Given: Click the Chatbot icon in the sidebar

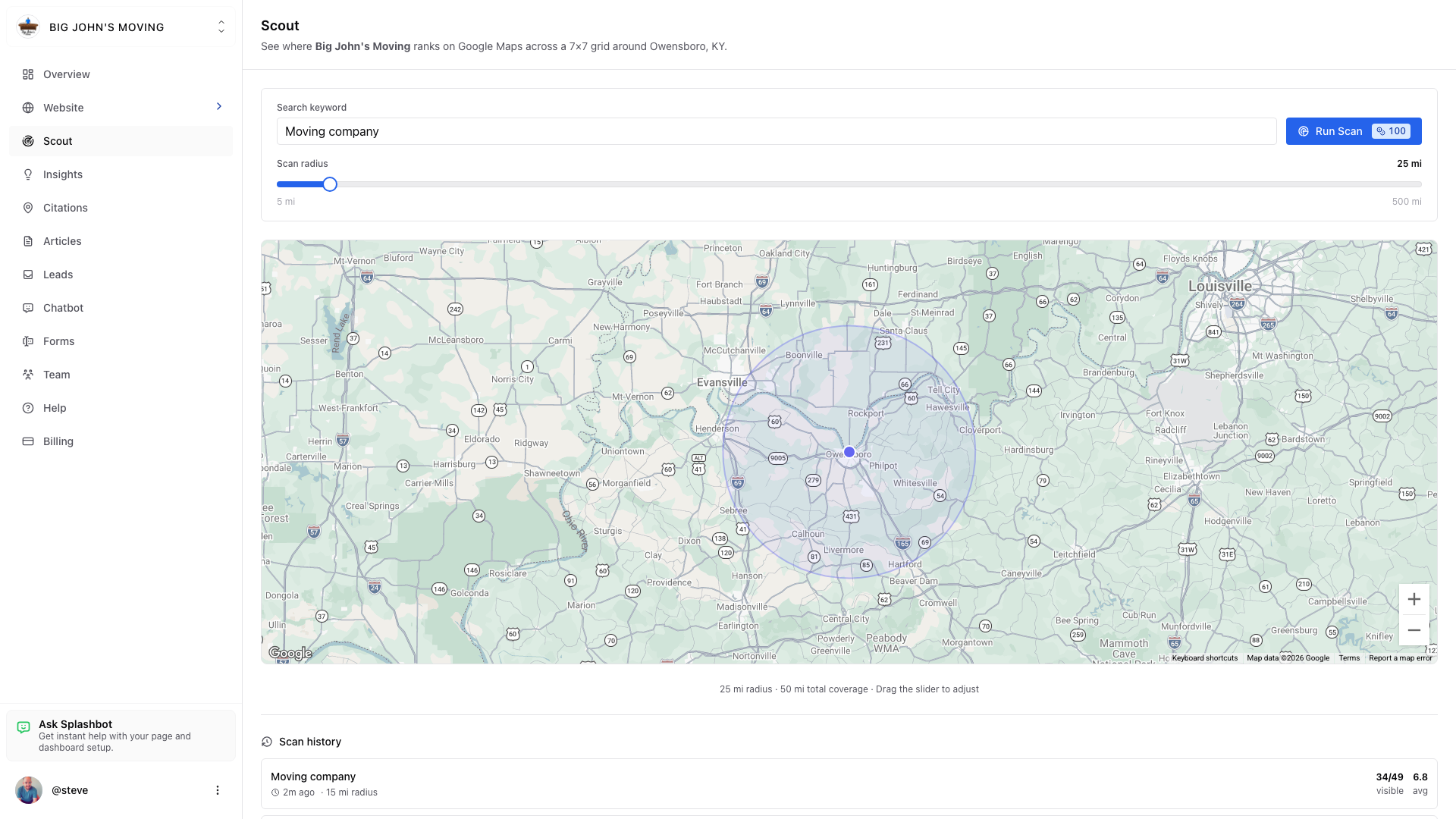Looking at the screenshot, I should pos(28,308).
